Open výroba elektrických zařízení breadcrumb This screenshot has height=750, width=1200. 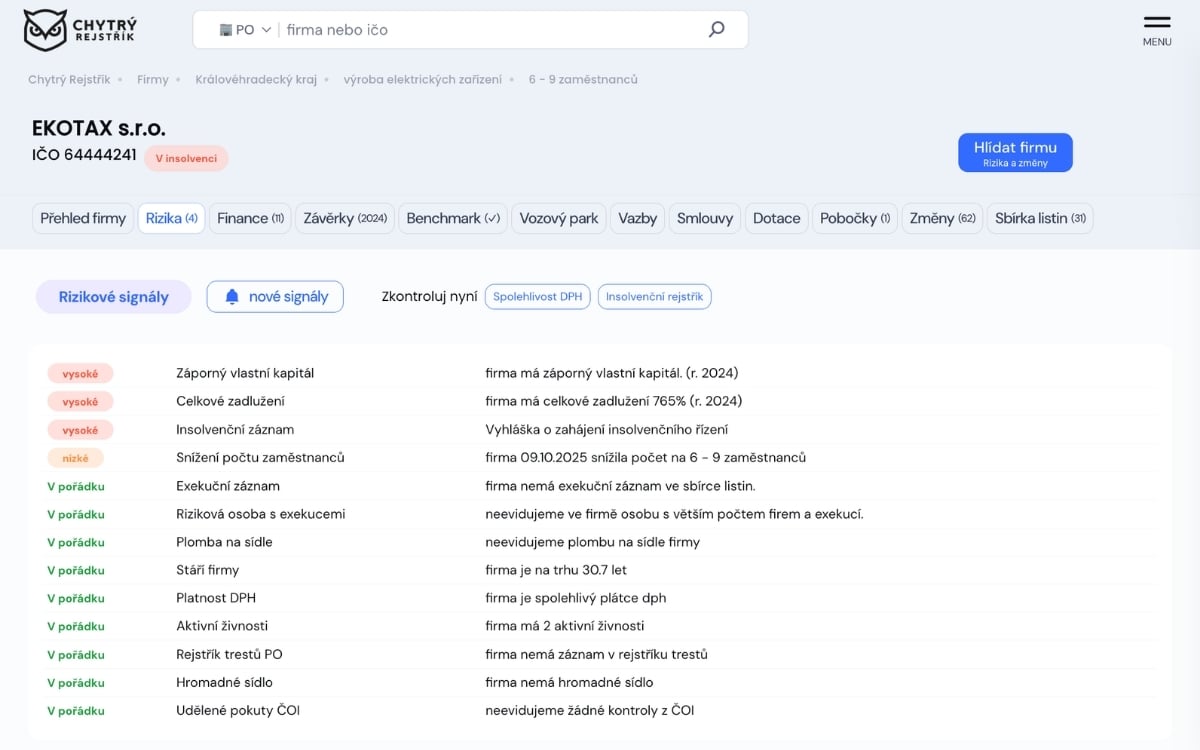pyautogui.click(x=423, y=79)
